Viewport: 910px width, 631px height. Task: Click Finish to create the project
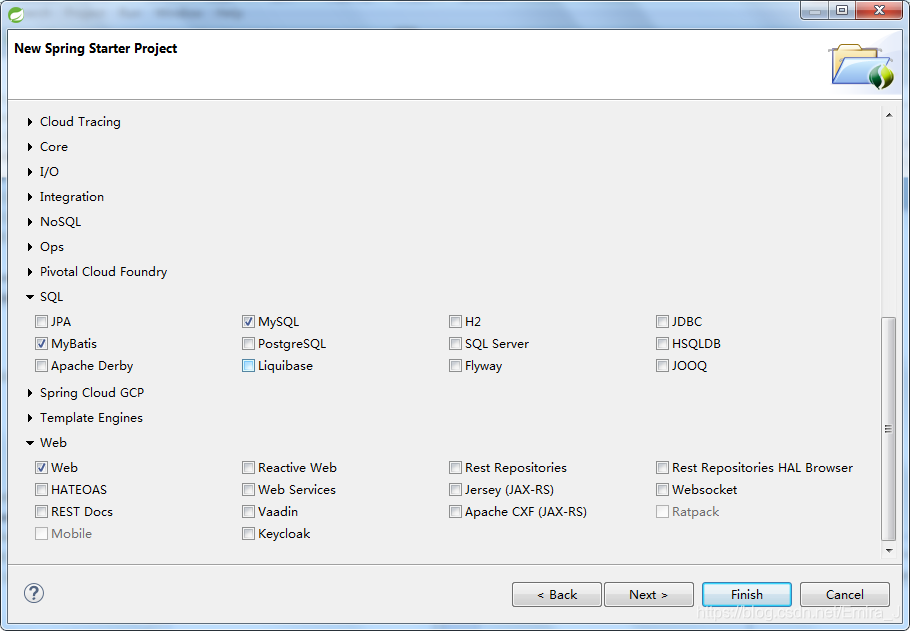747,594
